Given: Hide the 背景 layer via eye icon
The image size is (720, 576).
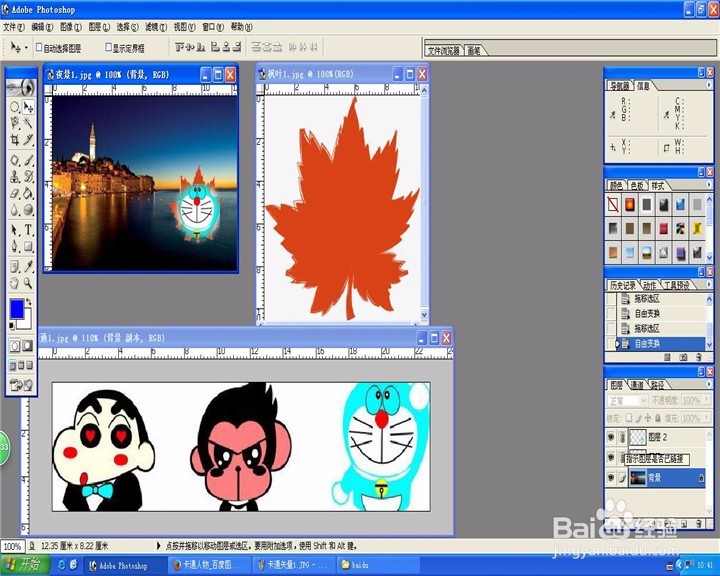Looking at the screenshot, I should point(611,478).
